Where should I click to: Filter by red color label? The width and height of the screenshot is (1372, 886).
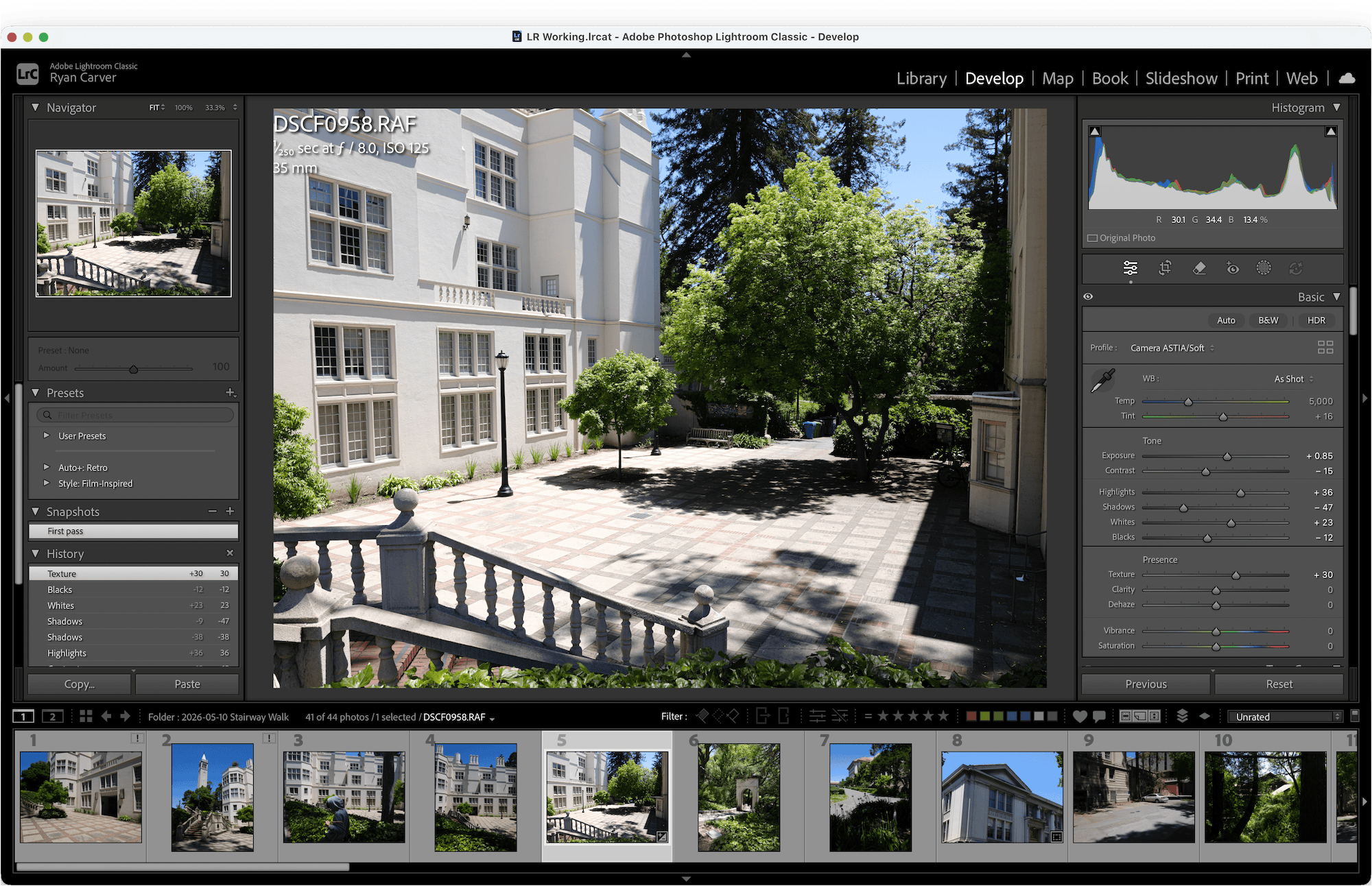971,716
